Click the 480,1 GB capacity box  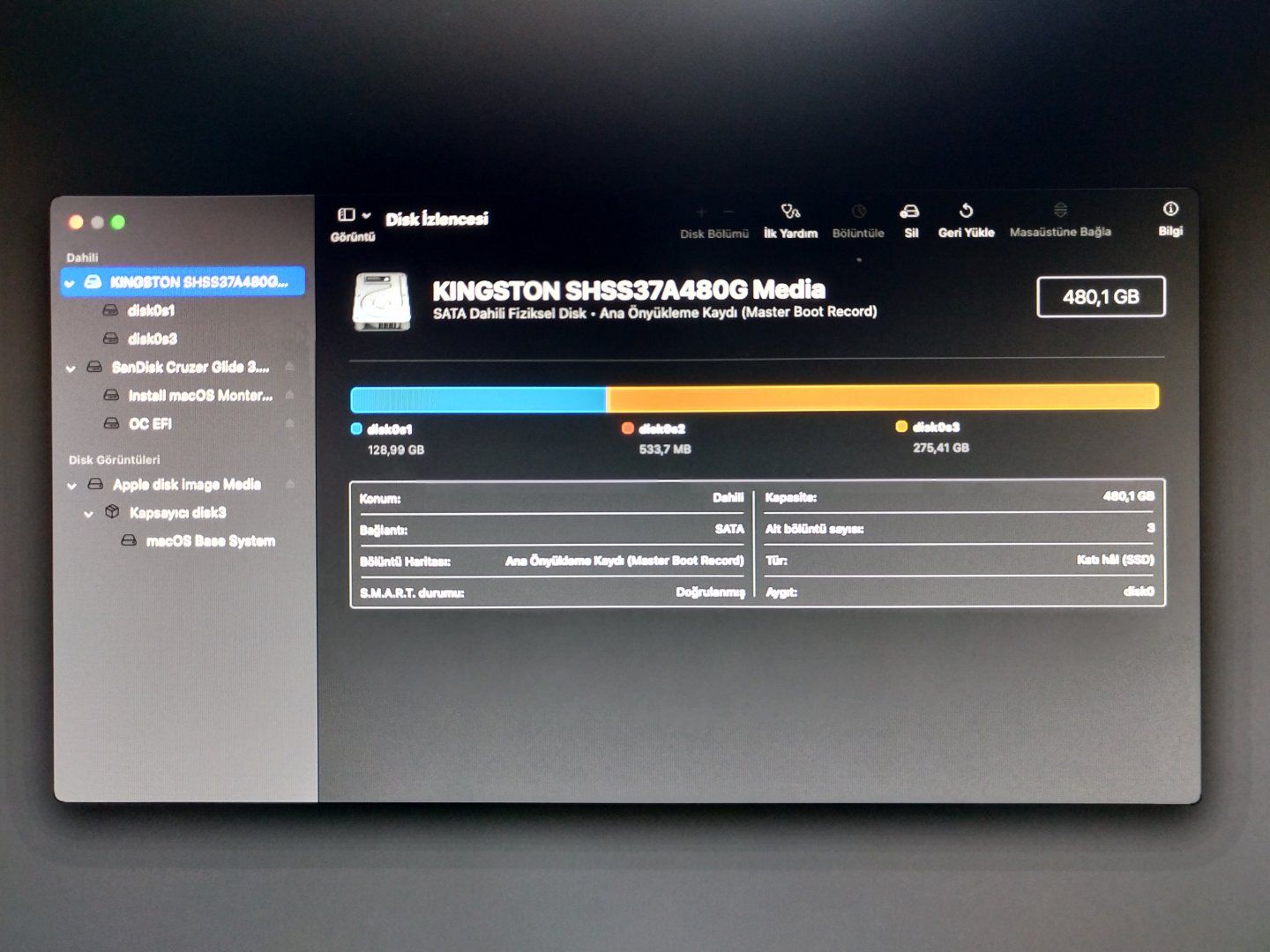click(1101, 297)
